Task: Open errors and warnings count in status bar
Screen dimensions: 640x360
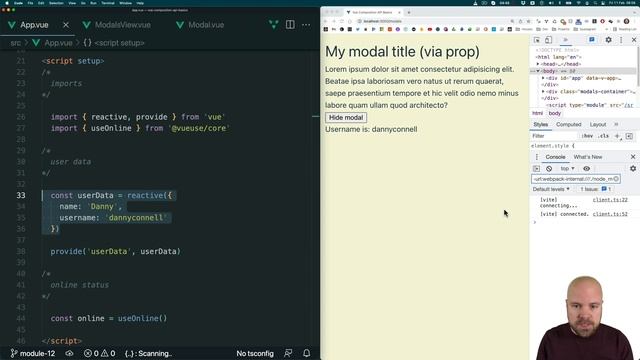Action: coord(99,353)
